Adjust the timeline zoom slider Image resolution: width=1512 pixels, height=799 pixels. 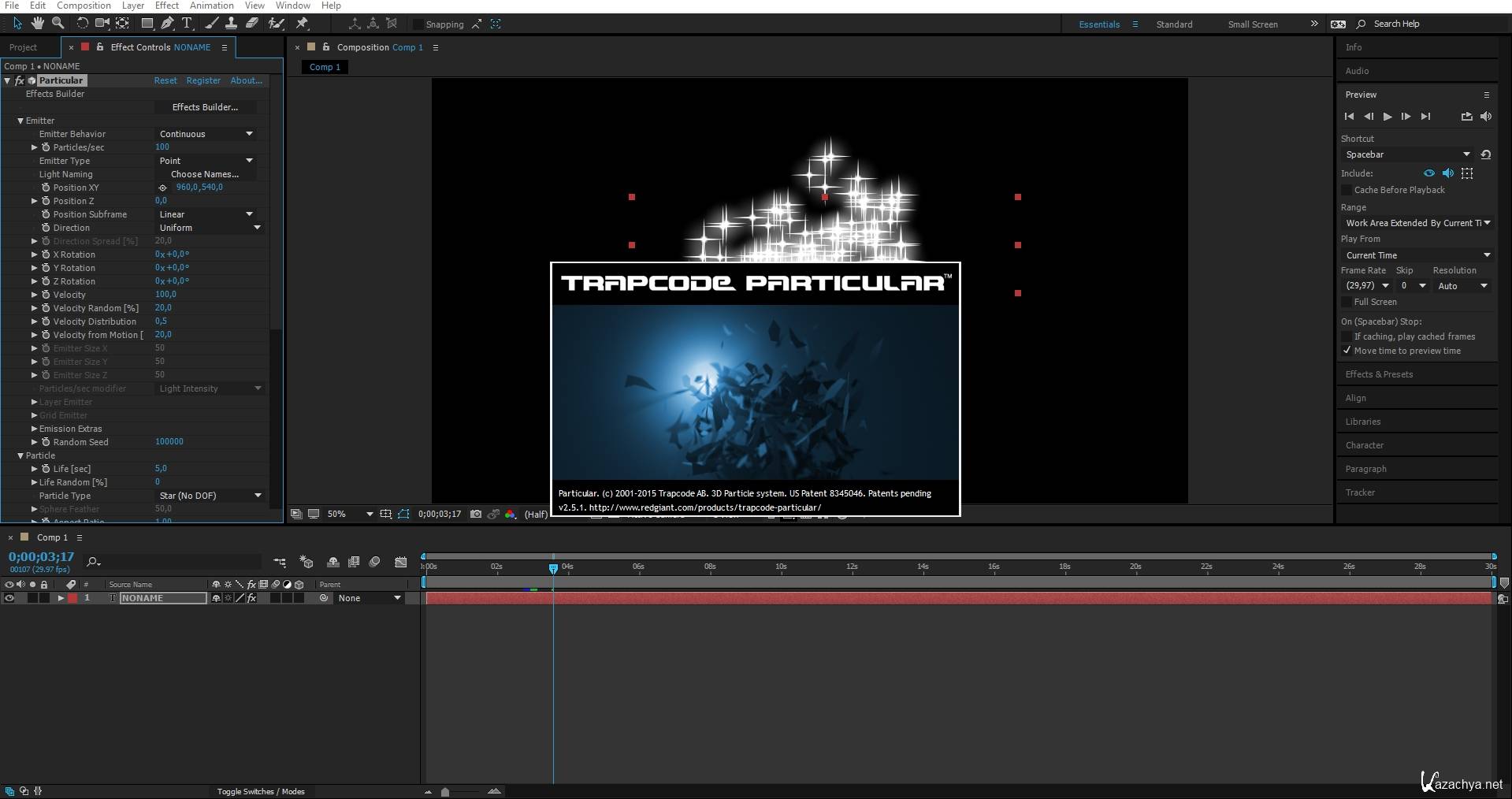coord(445,792)
